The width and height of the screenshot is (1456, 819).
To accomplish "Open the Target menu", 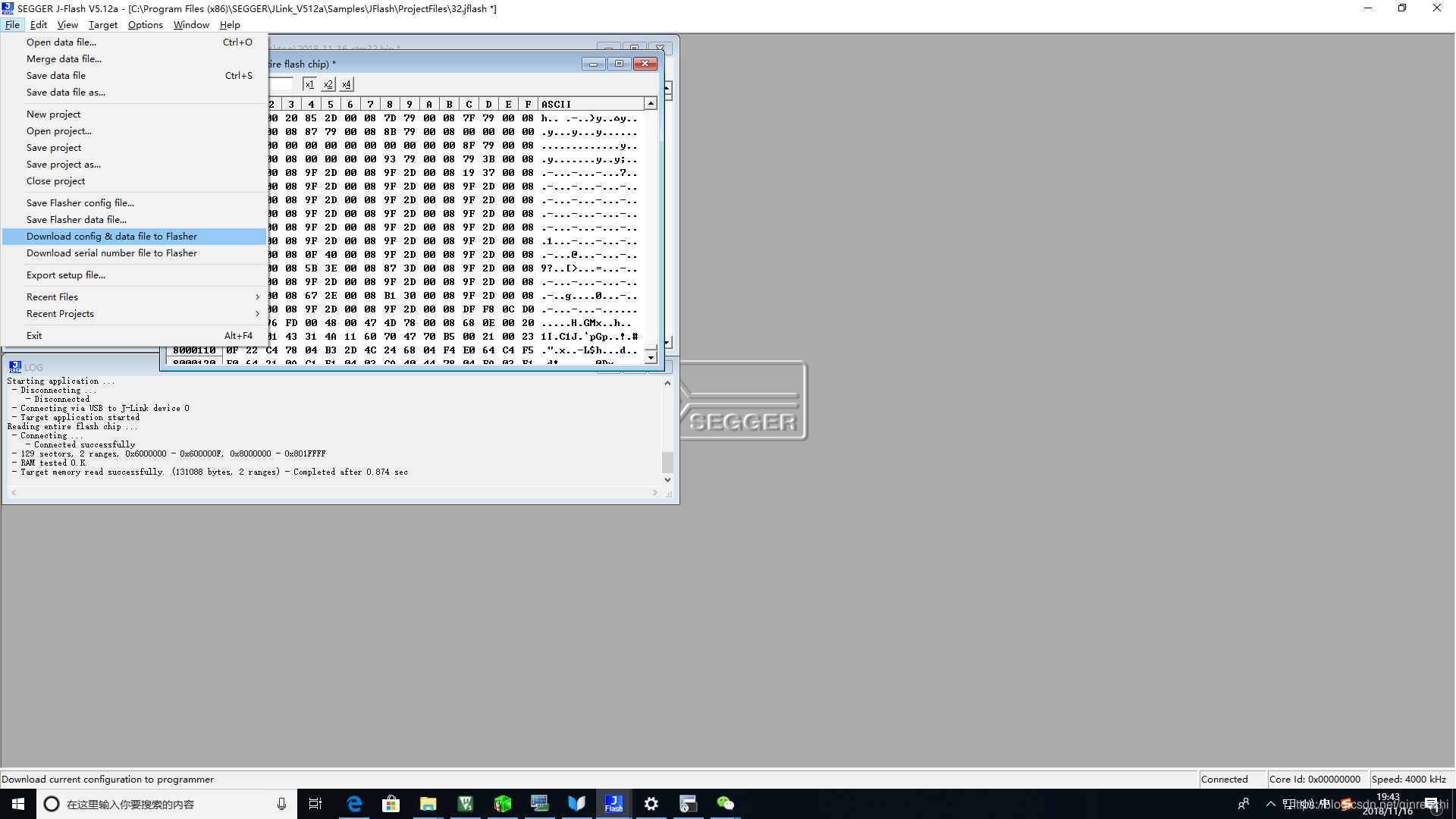I will tap(102, 25).
